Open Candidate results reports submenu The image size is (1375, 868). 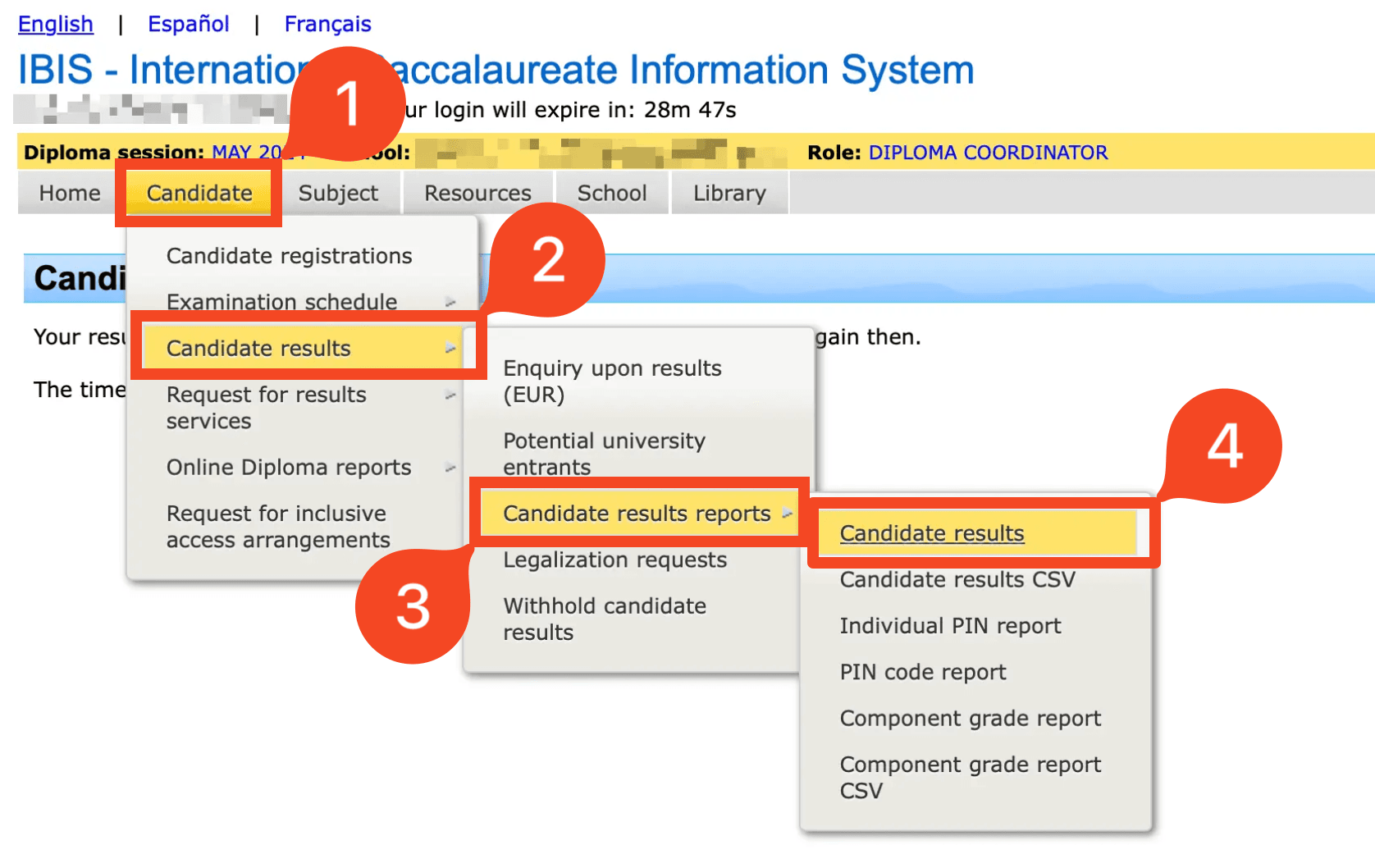[x=637, y=514]
